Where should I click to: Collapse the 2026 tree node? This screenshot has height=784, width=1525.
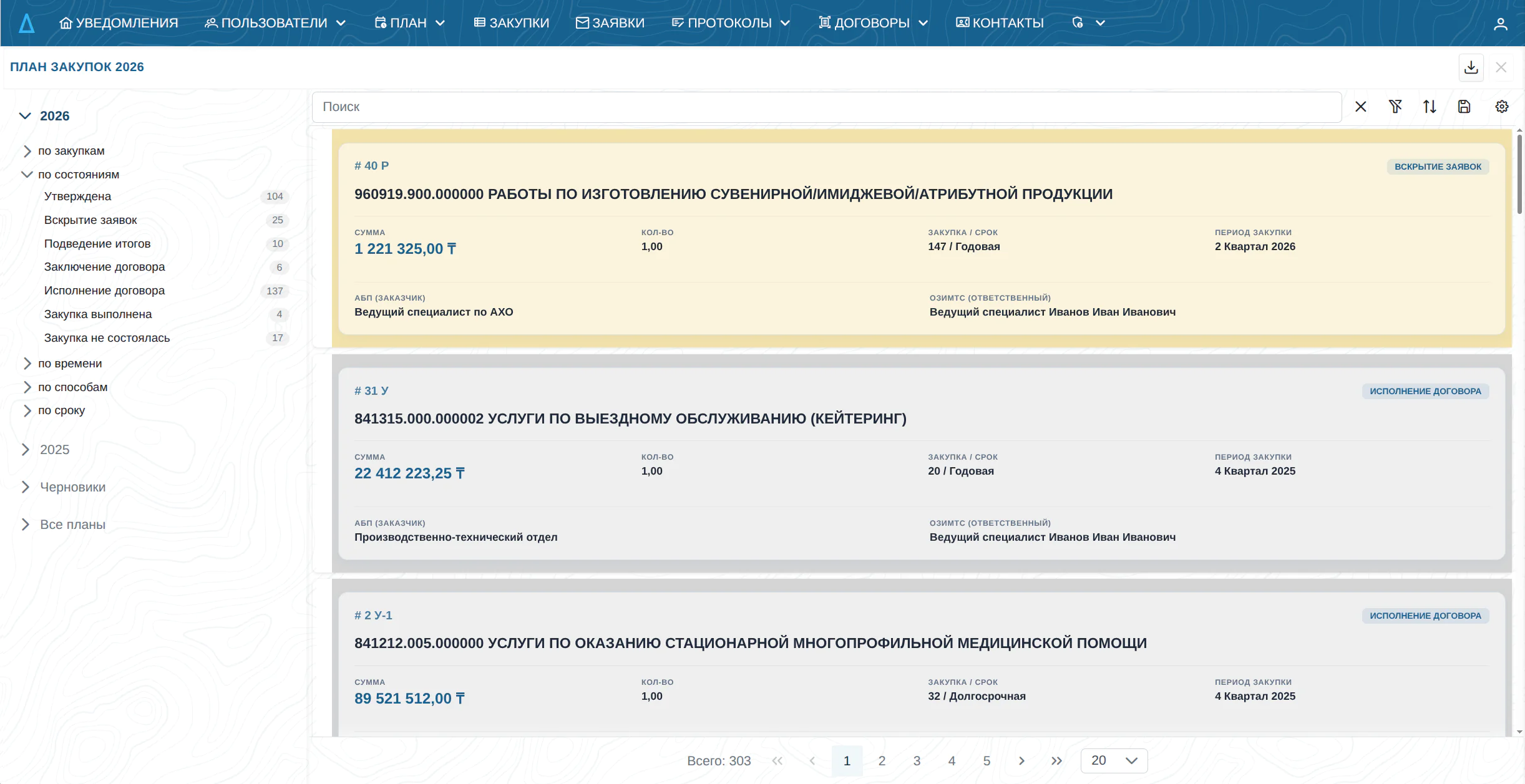click(25, 116)
